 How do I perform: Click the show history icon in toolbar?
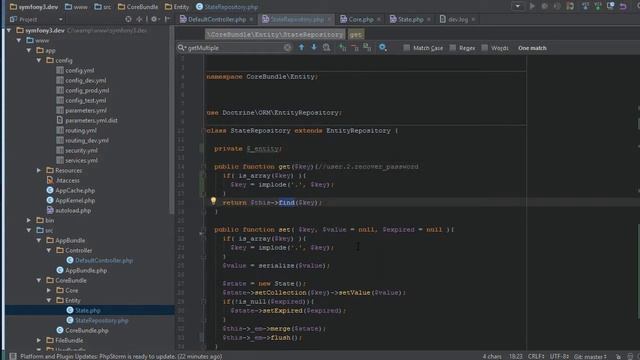[x=611, y=6]
